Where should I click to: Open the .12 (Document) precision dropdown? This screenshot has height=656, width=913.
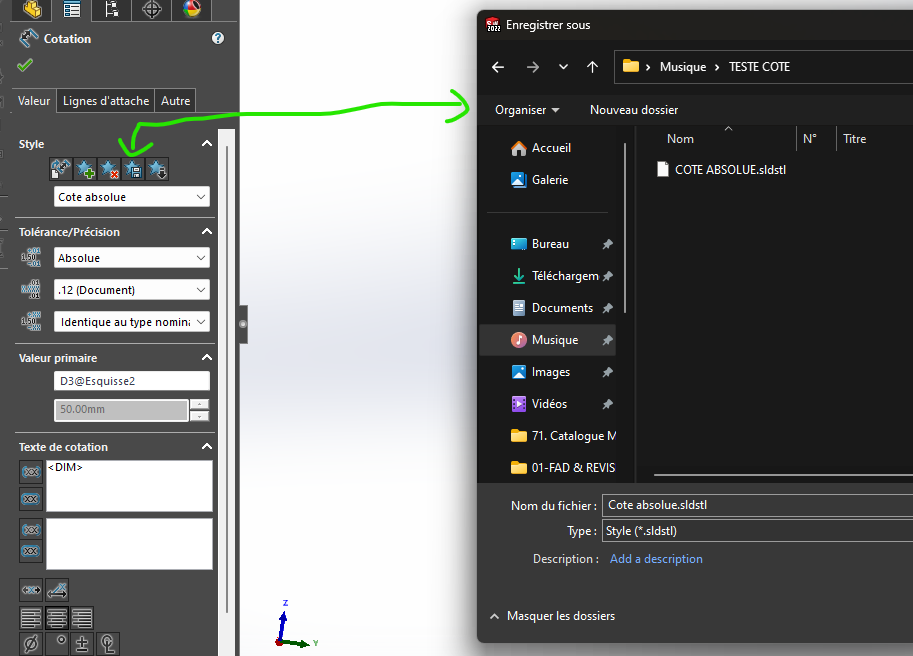132,290
